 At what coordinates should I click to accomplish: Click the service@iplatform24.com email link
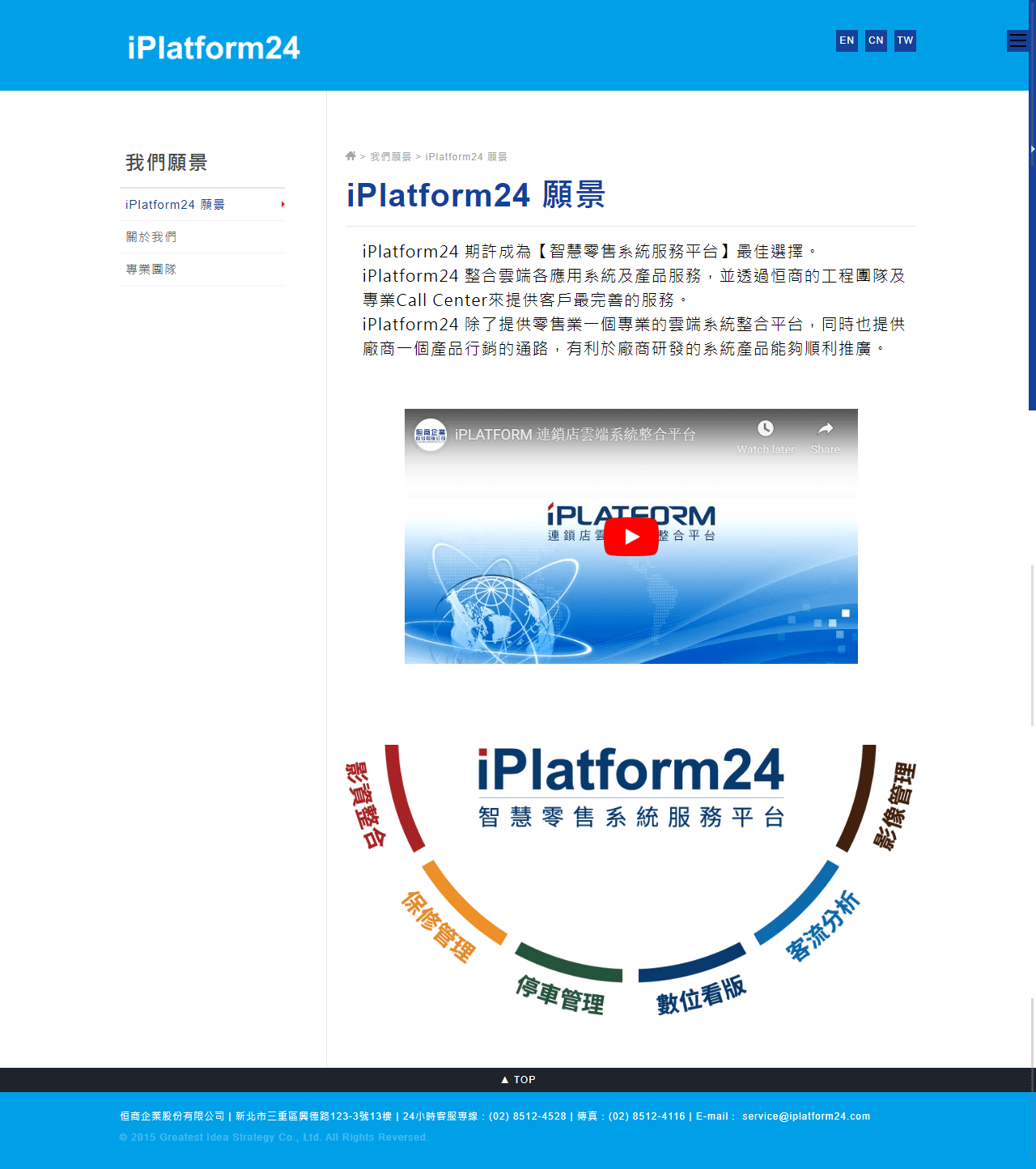tap(806, 1116)
